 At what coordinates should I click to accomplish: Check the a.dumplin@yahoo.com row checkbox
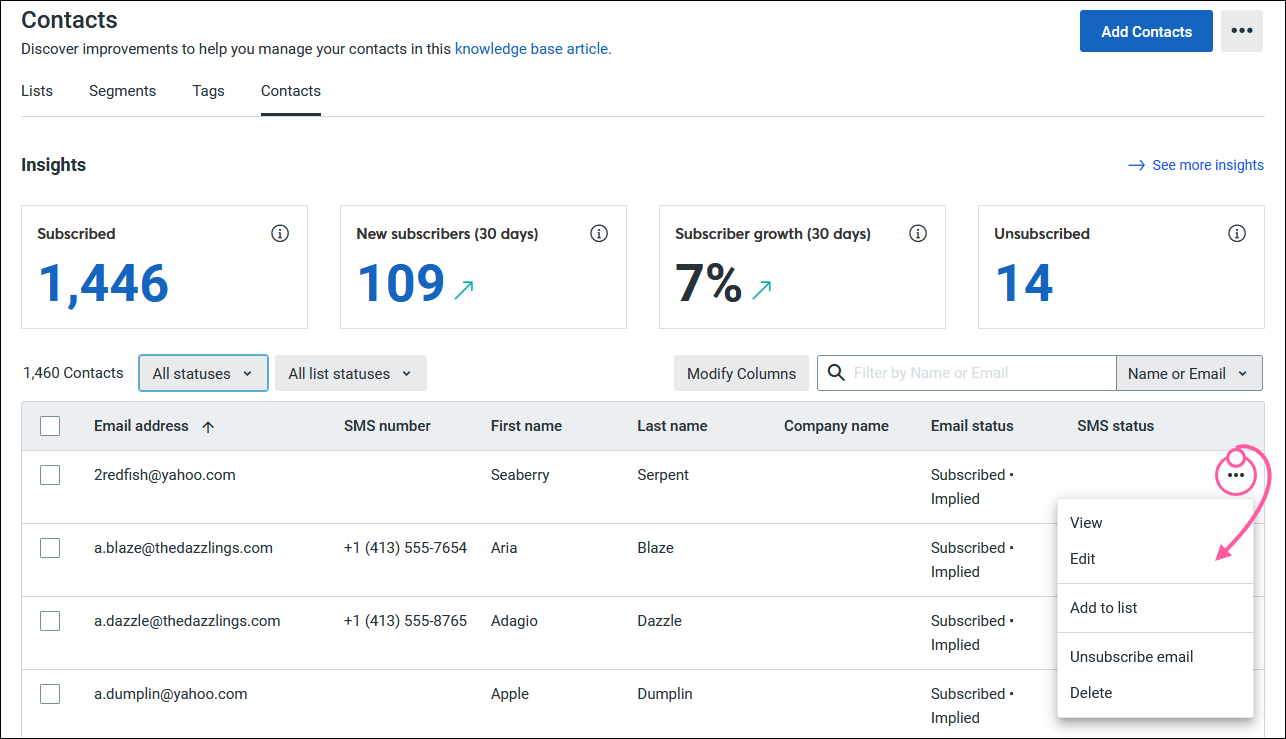[x=50, y=694]
